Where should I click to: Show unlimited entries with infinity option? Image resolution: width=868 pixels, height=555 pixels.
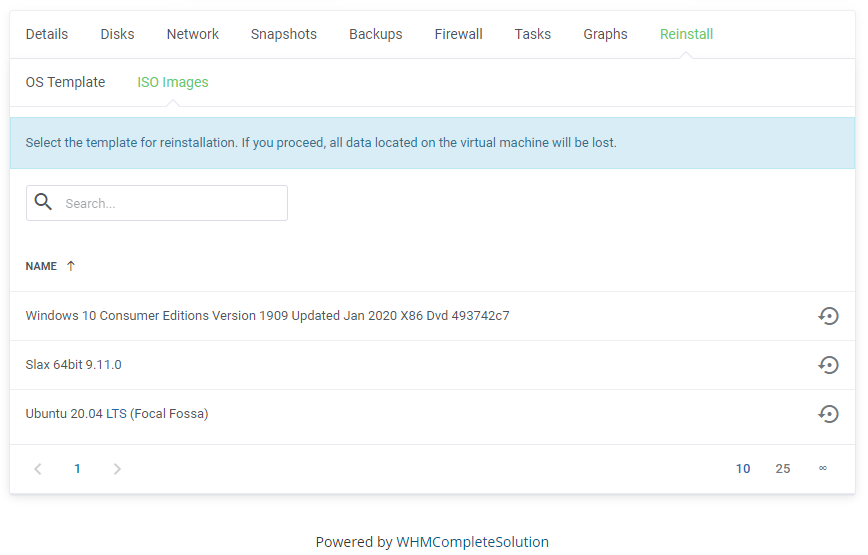point(823,469)
